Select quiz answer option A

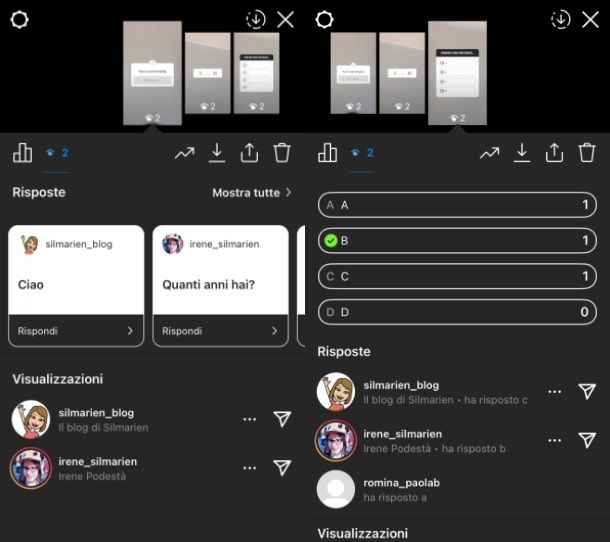point(457,205)
